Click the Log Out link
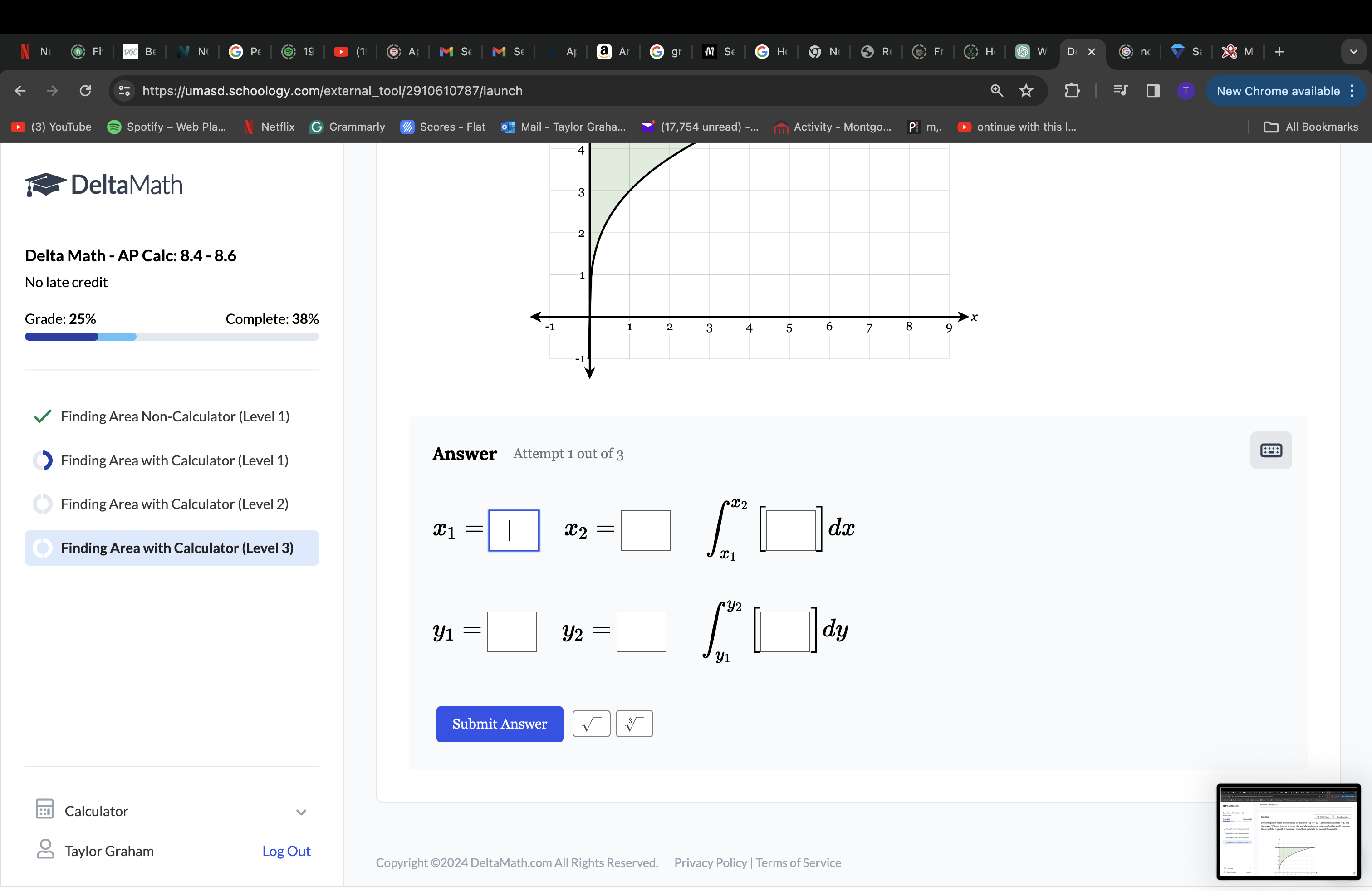The image size is (1372, 891). click(x=286, y=851)
